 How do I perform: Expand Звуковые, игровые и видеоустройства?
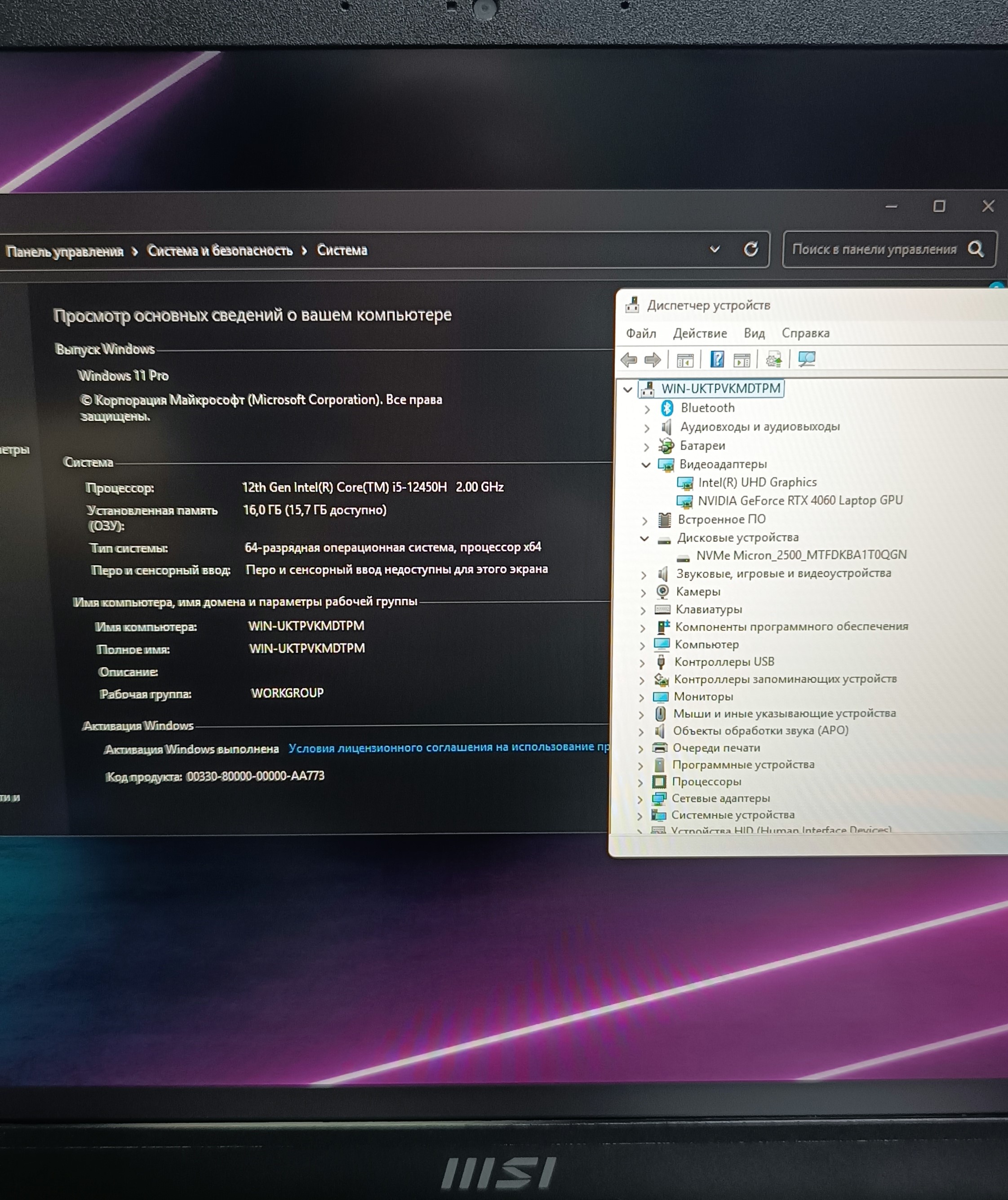[644, 575]
